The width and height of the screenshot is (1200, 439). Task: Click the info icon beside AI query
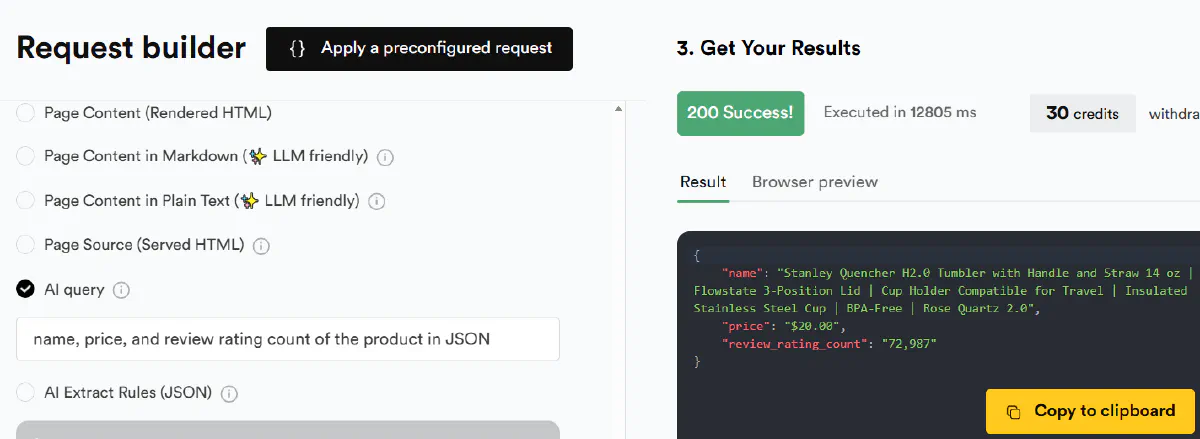(x=121, y=290)
